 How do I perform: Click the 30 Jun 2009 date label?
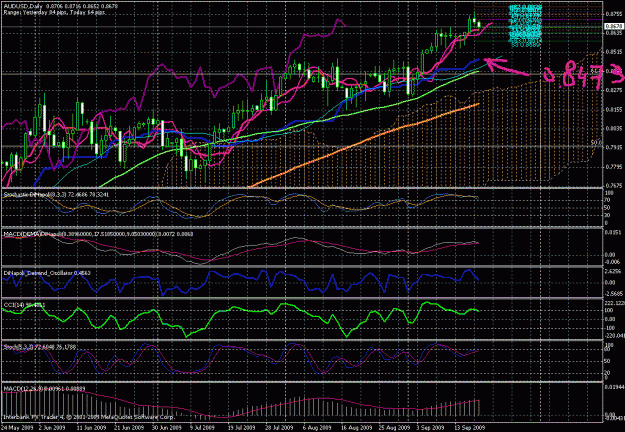tap(165, 428)
